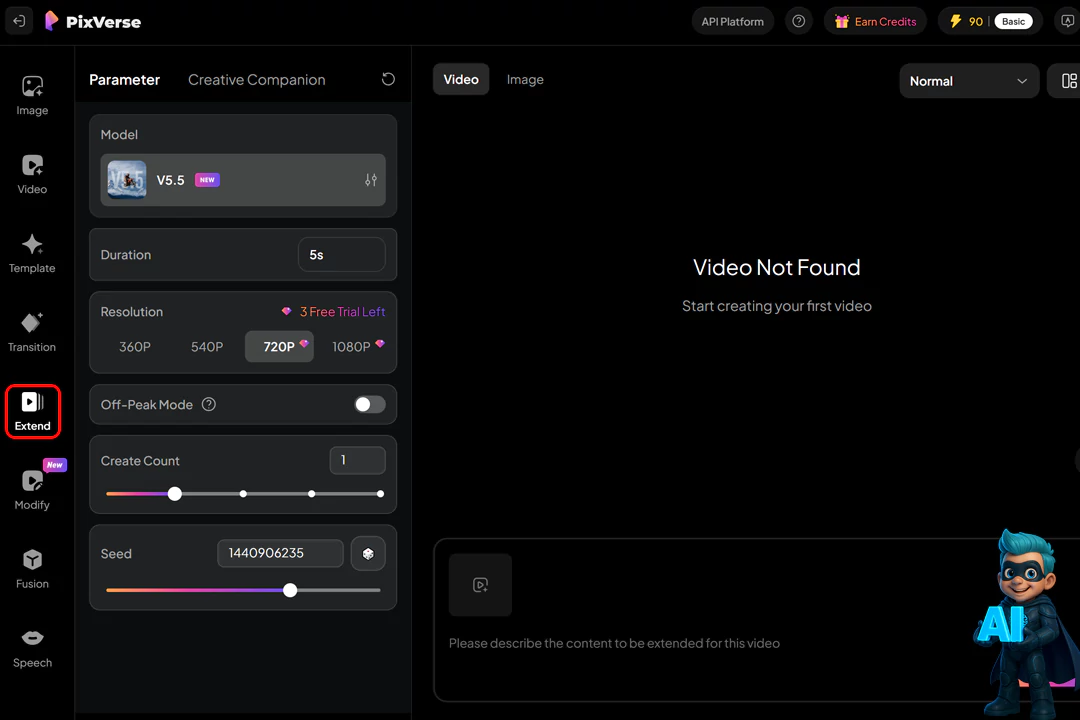Switch to the Creative Companion tab
Image resolution: width=1080 pixels, height=720 pixels.
pyautogui.click(x=257, y=80)
